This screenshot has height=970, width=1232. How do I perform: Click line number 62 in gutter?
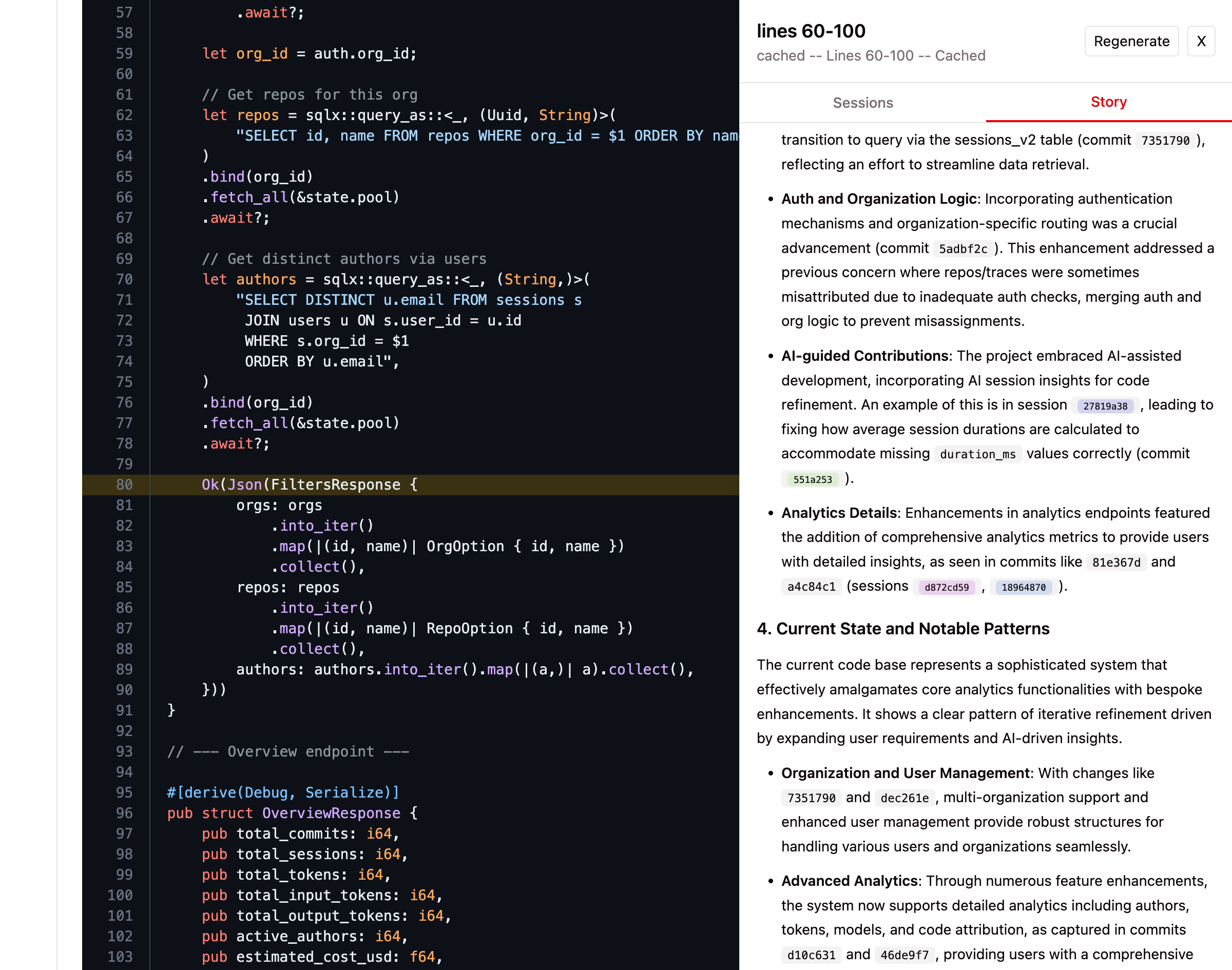coord(124,115)
